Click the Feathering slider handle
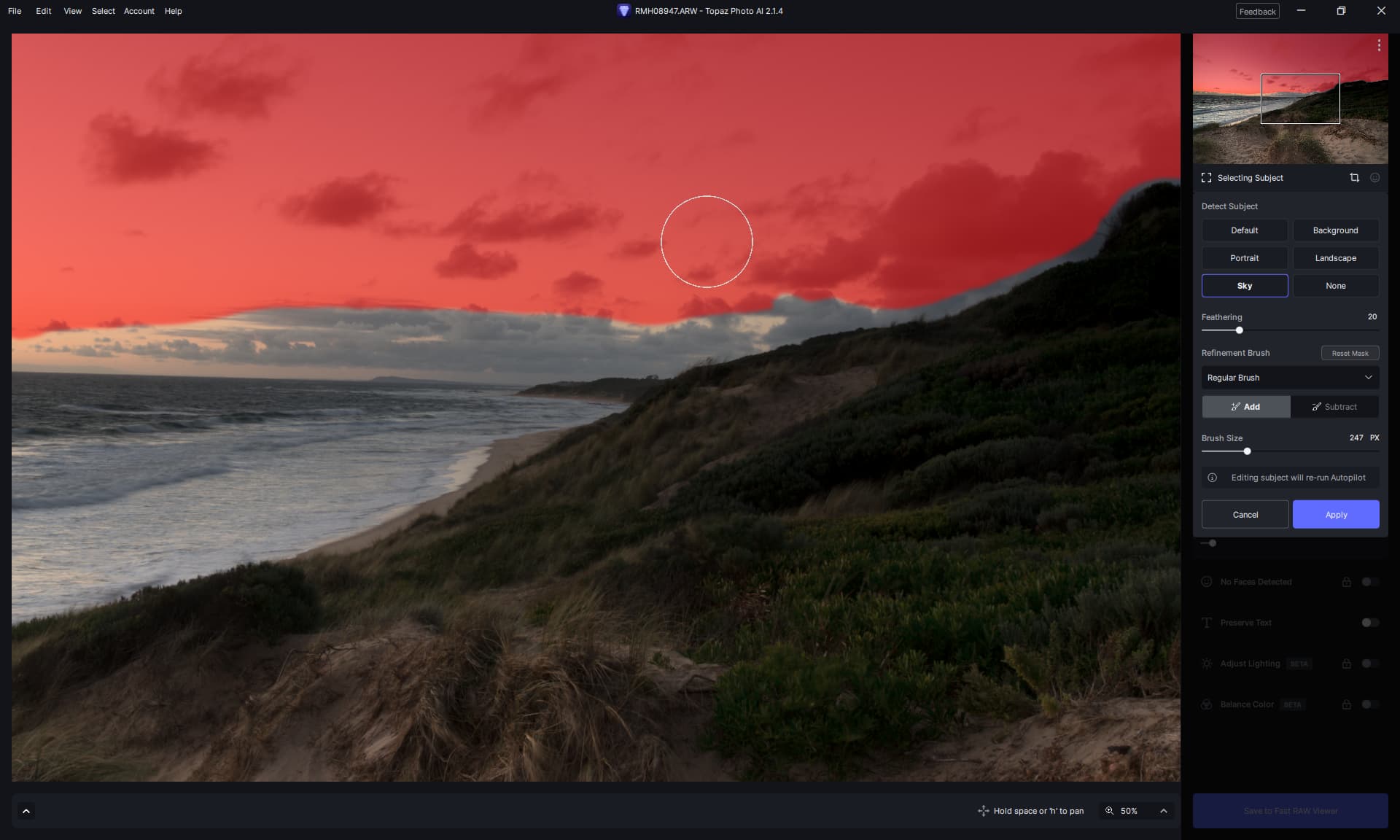Screen dimensions: 1400x840 tap(1239, 330)
